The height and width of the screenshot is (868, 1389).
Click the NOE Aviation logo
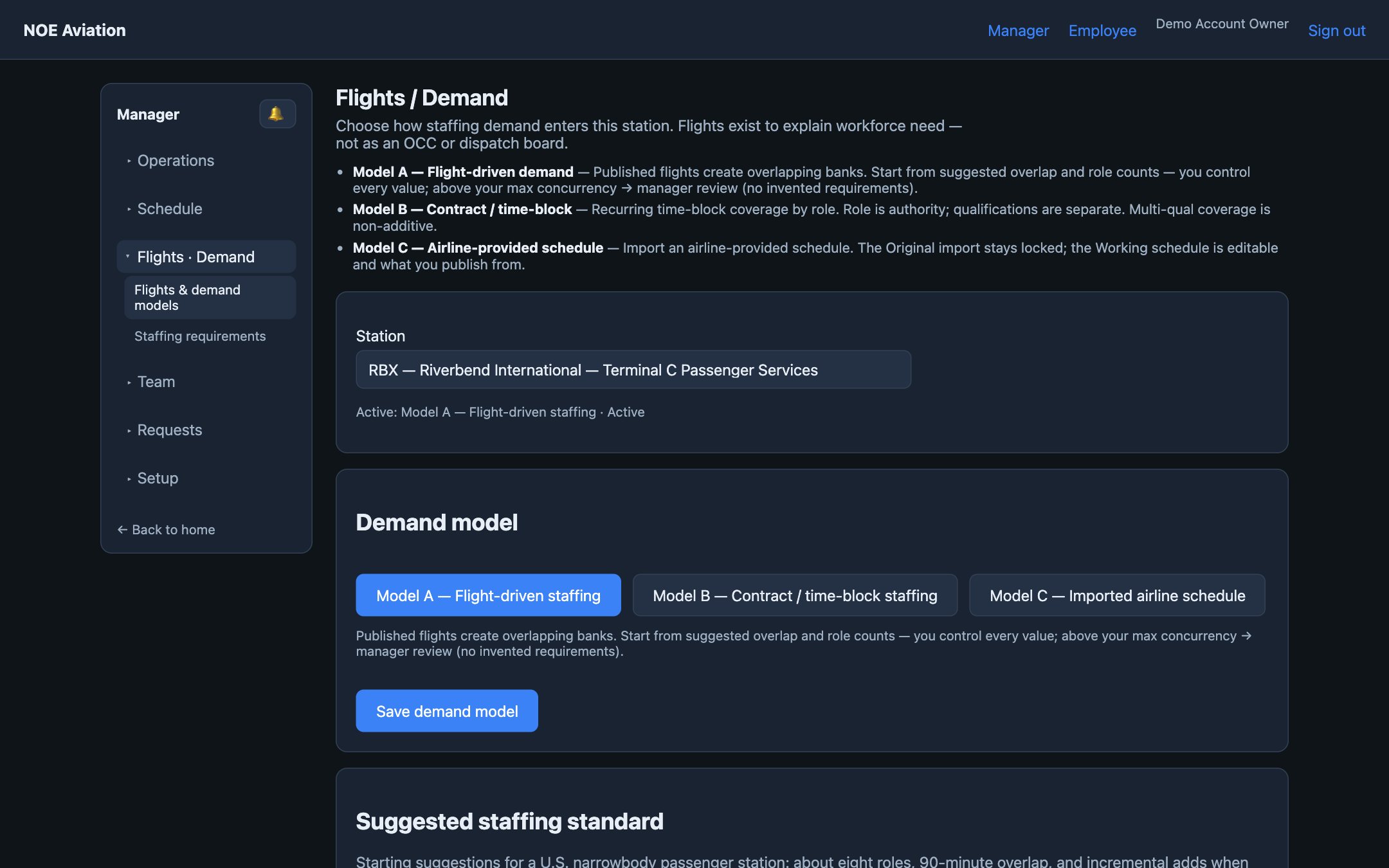[x=75, y=30]
